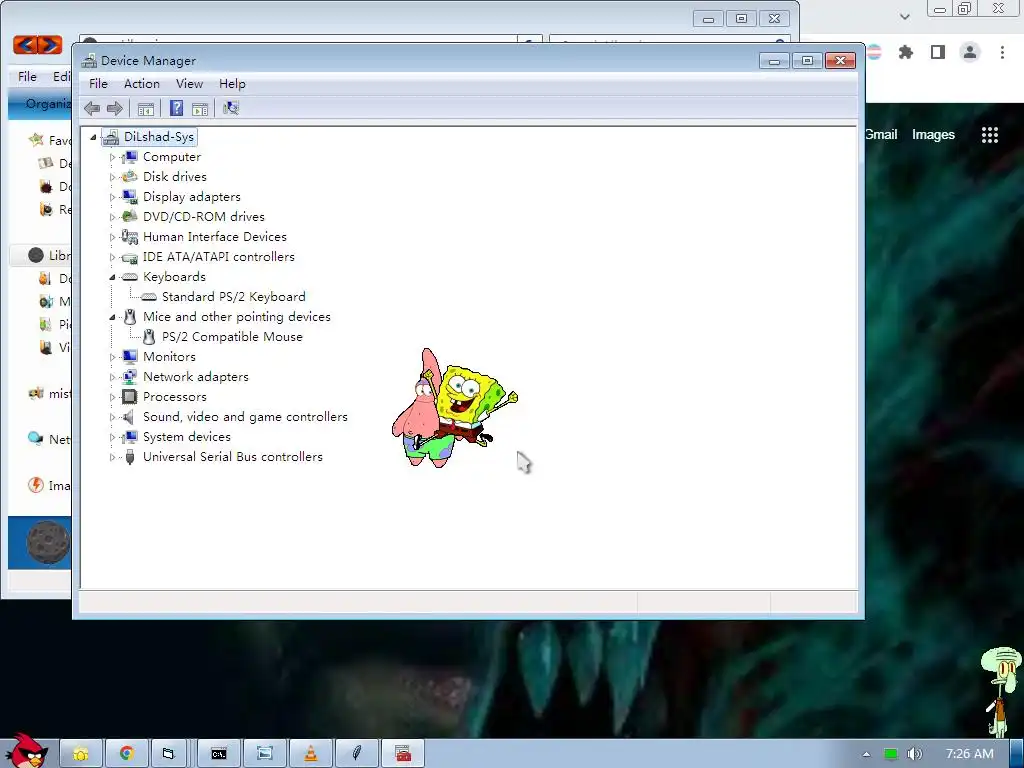
Task: Open the File menu in Device Manager
Action: (98, 84)
